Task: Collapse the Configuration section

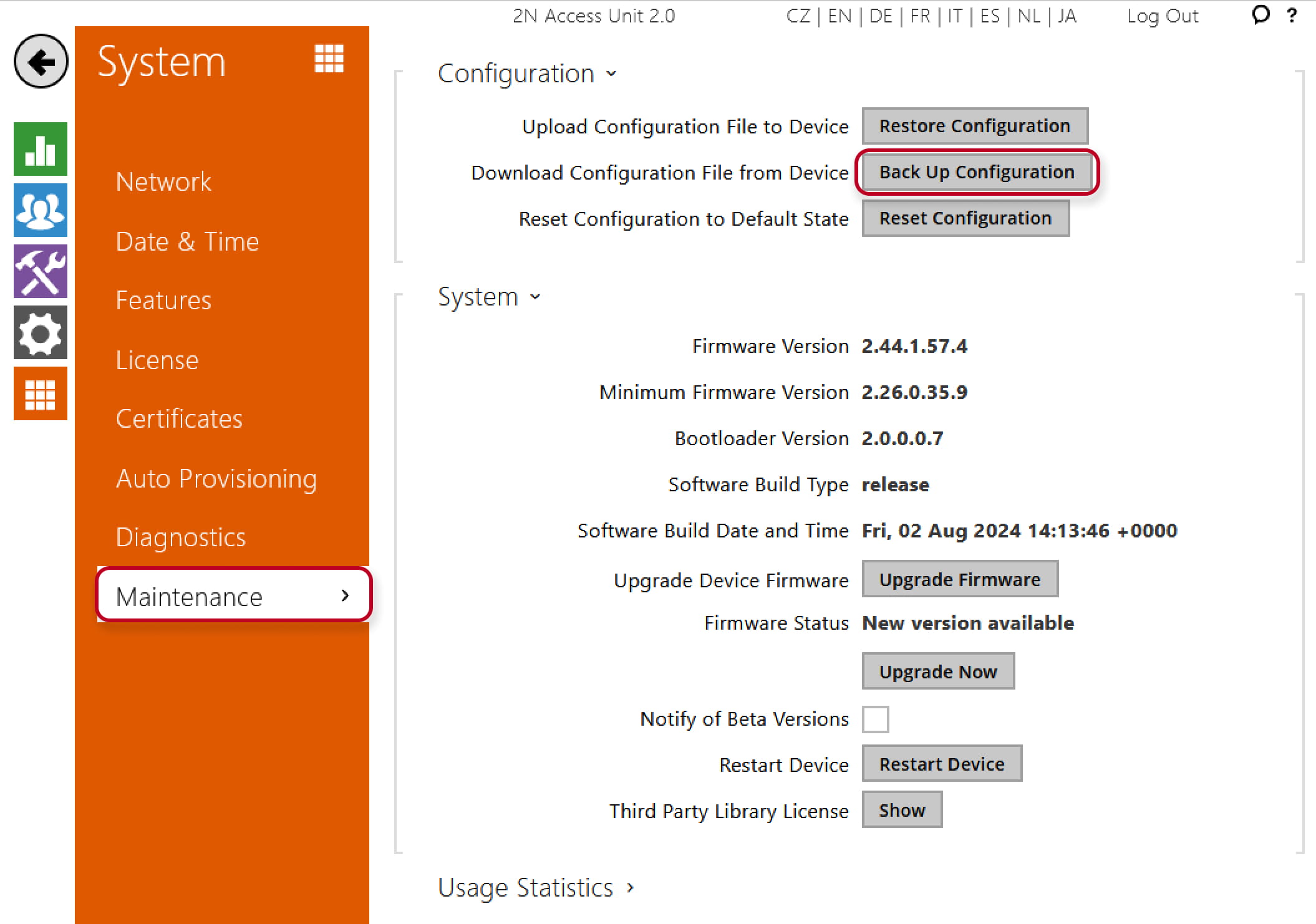Action: pos(527,74)
